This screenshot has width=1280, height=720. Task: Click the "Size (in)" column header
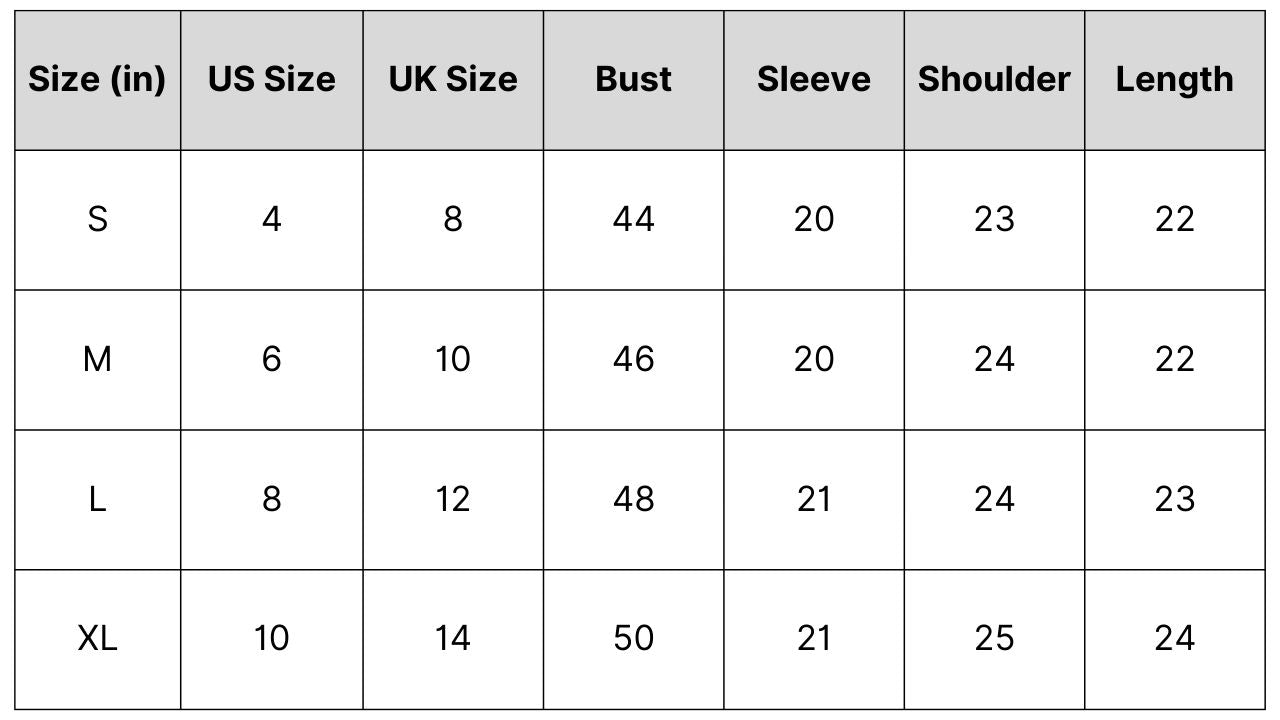click(97, 79)
